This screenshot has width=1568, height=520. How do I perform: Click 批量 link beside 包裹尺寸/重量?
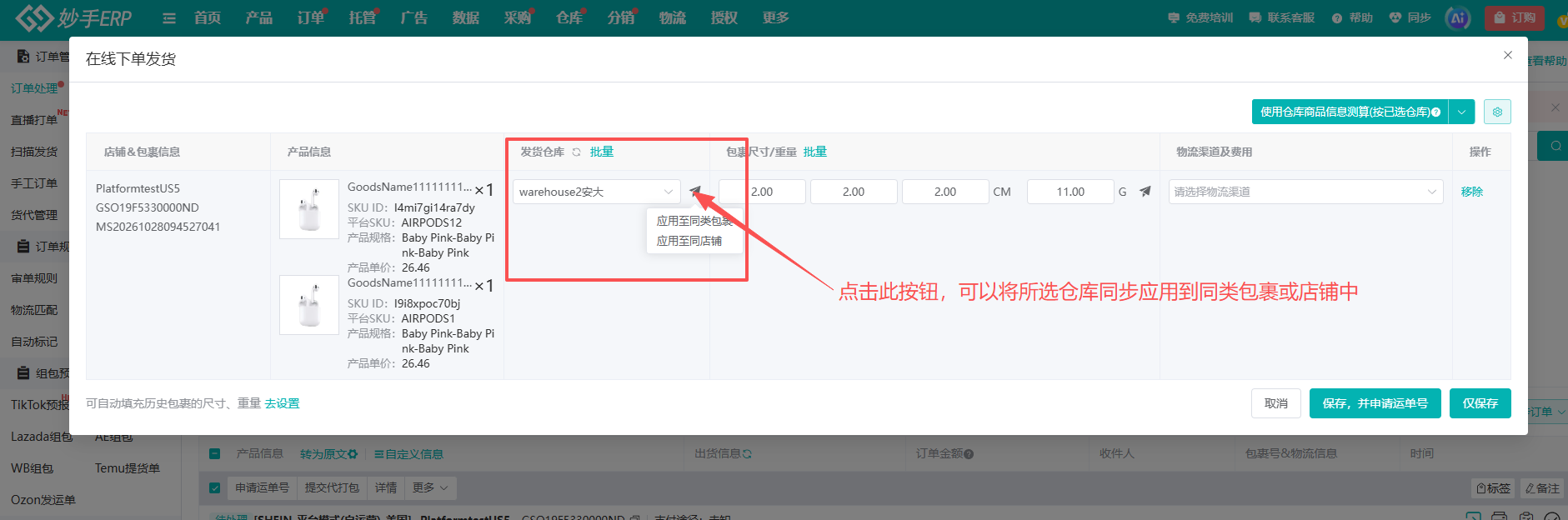(815, 152)
